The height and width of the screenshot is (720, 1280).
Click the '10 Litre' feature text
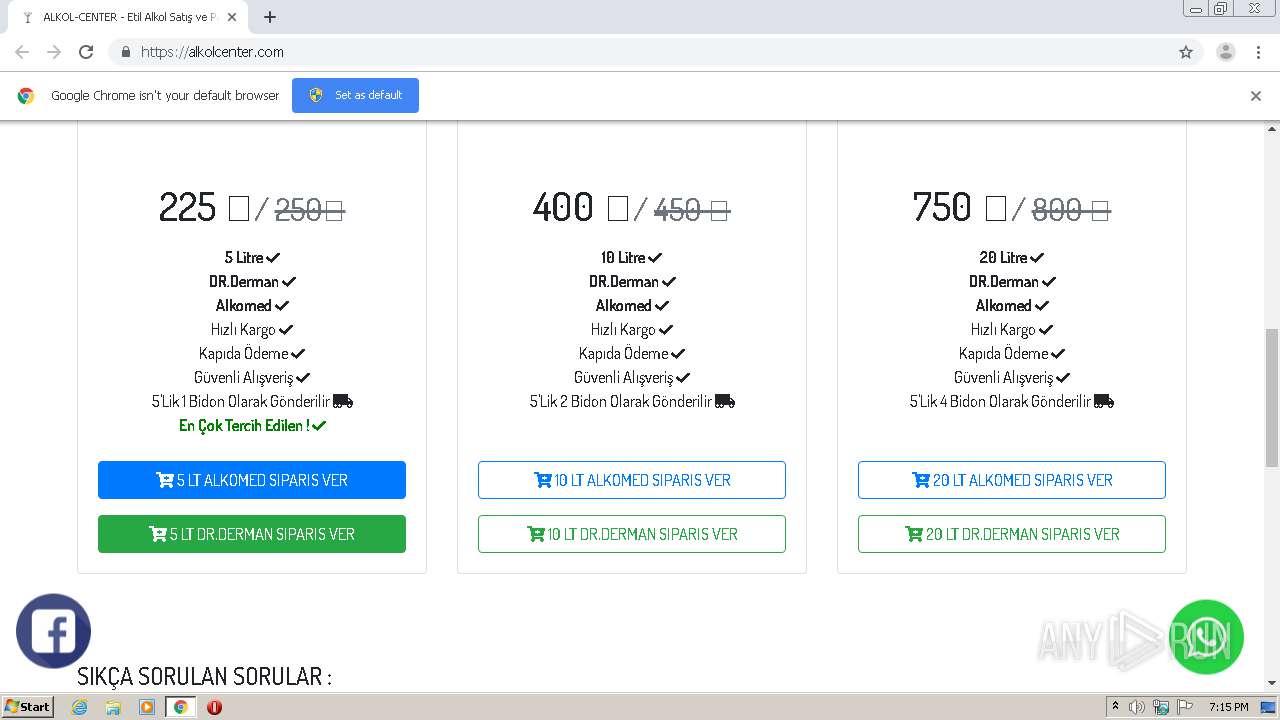pos(623,257)
